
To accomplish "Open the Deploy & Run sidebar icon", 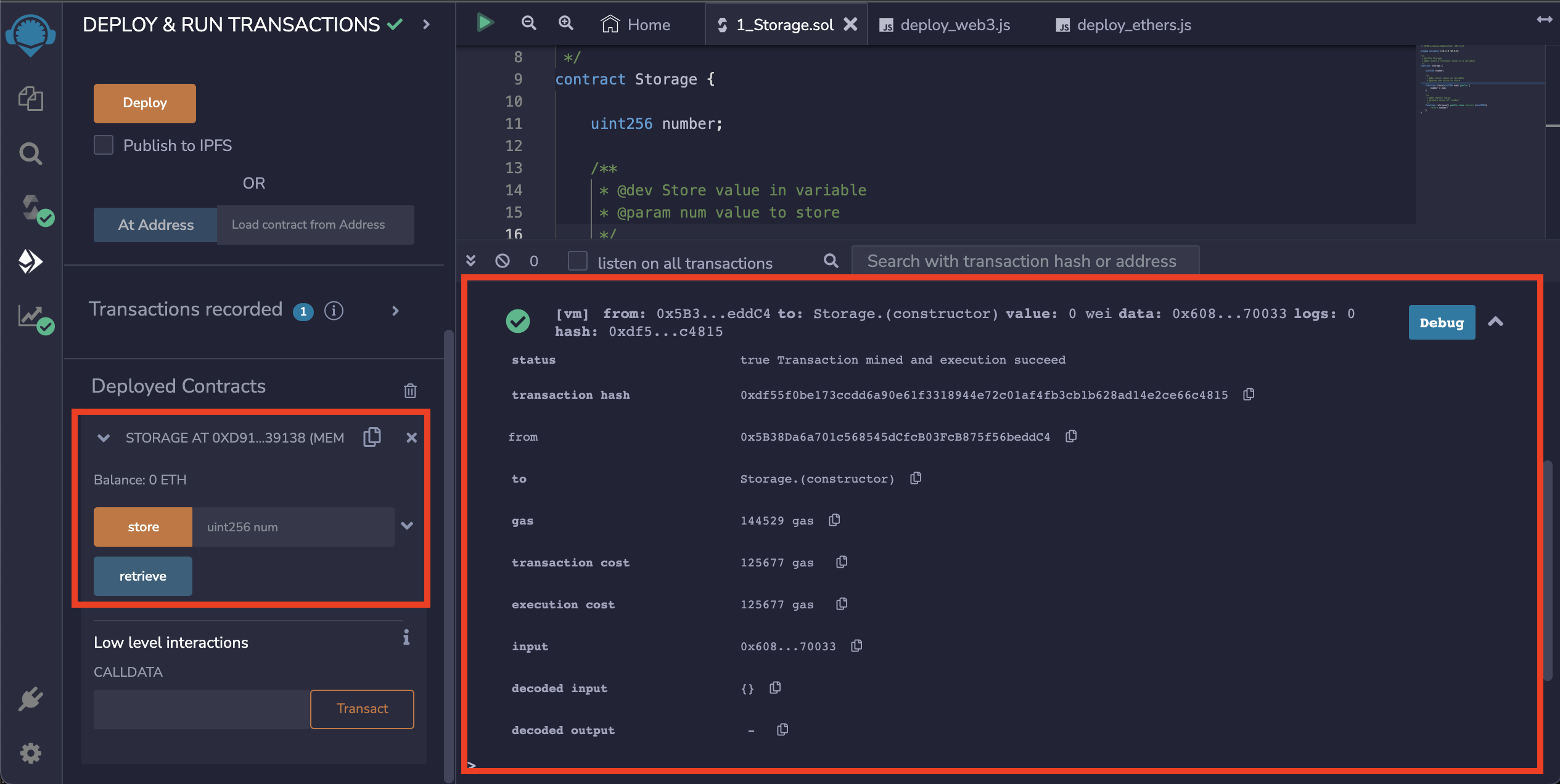I will pos(30,262).
